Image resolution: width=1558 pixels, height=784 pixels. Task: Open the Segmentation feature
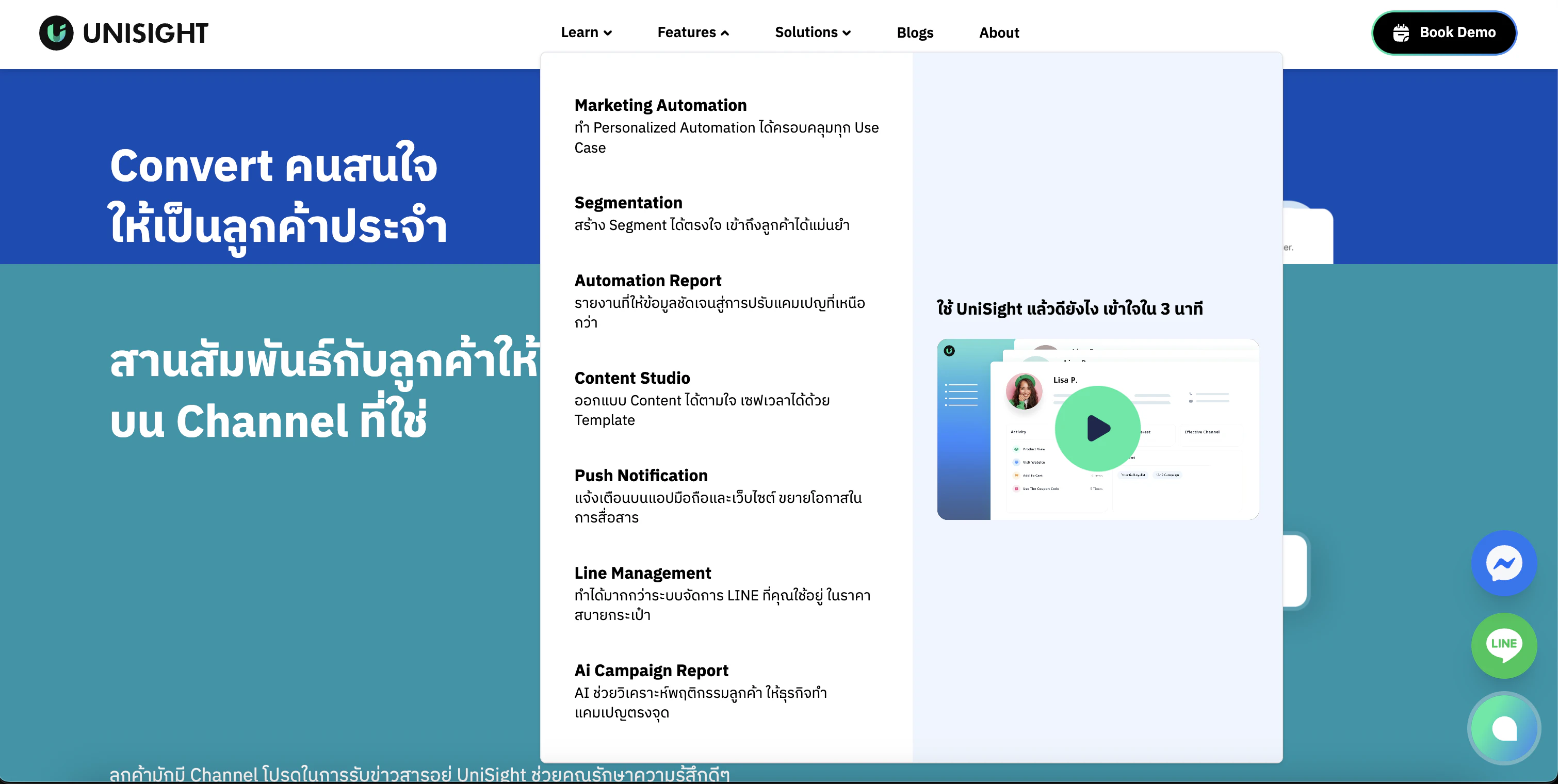(628, 203)
